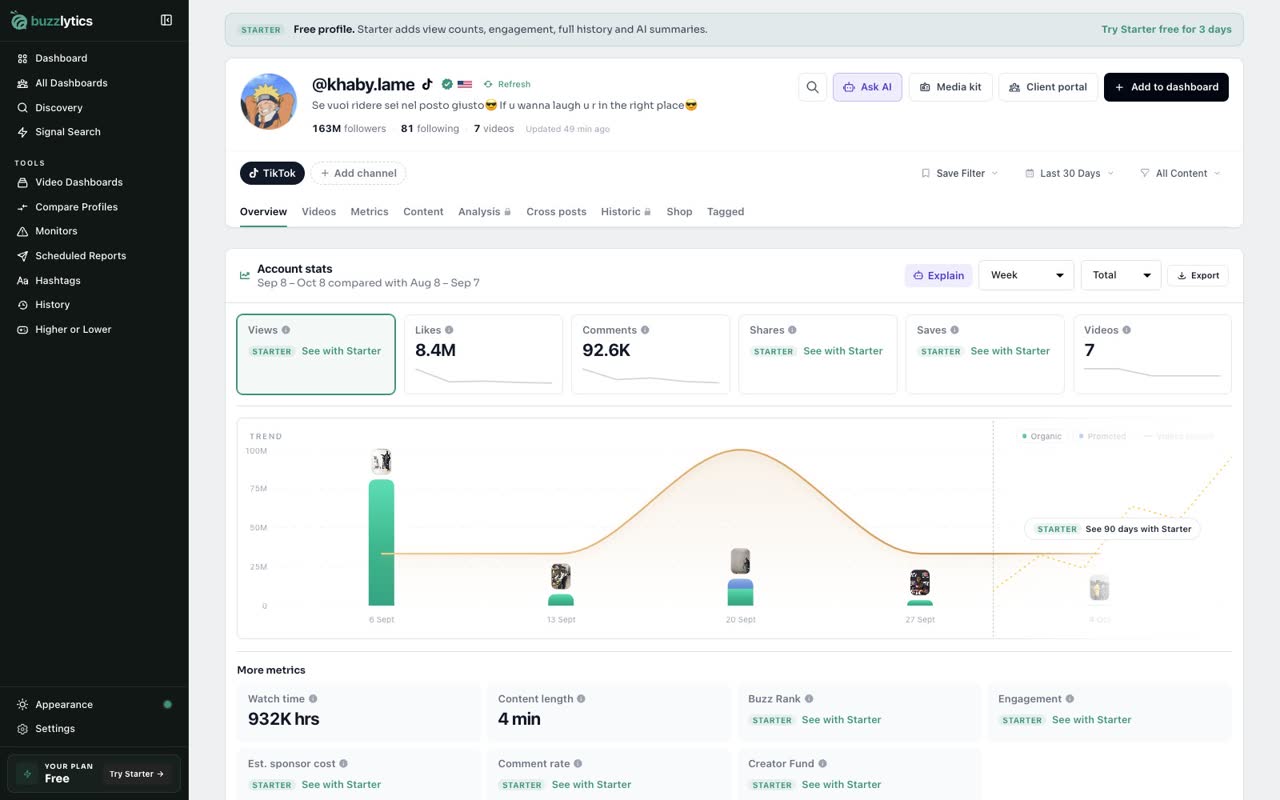Click the info icon beside Saves

[955, 330]
